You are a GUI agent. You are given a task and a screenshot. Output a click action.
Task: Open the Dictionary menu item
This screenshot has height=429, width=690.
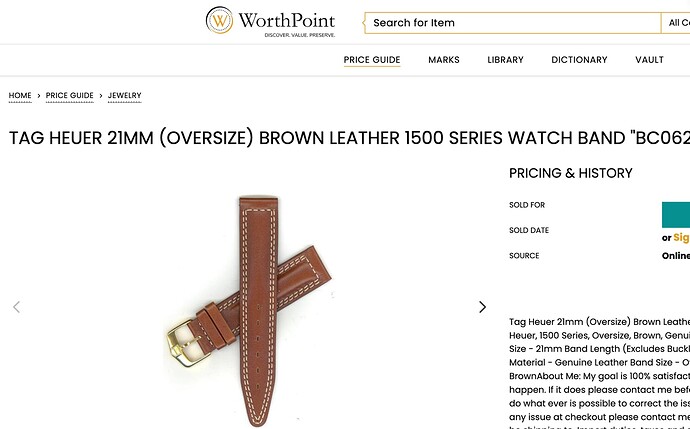[579, 60]
